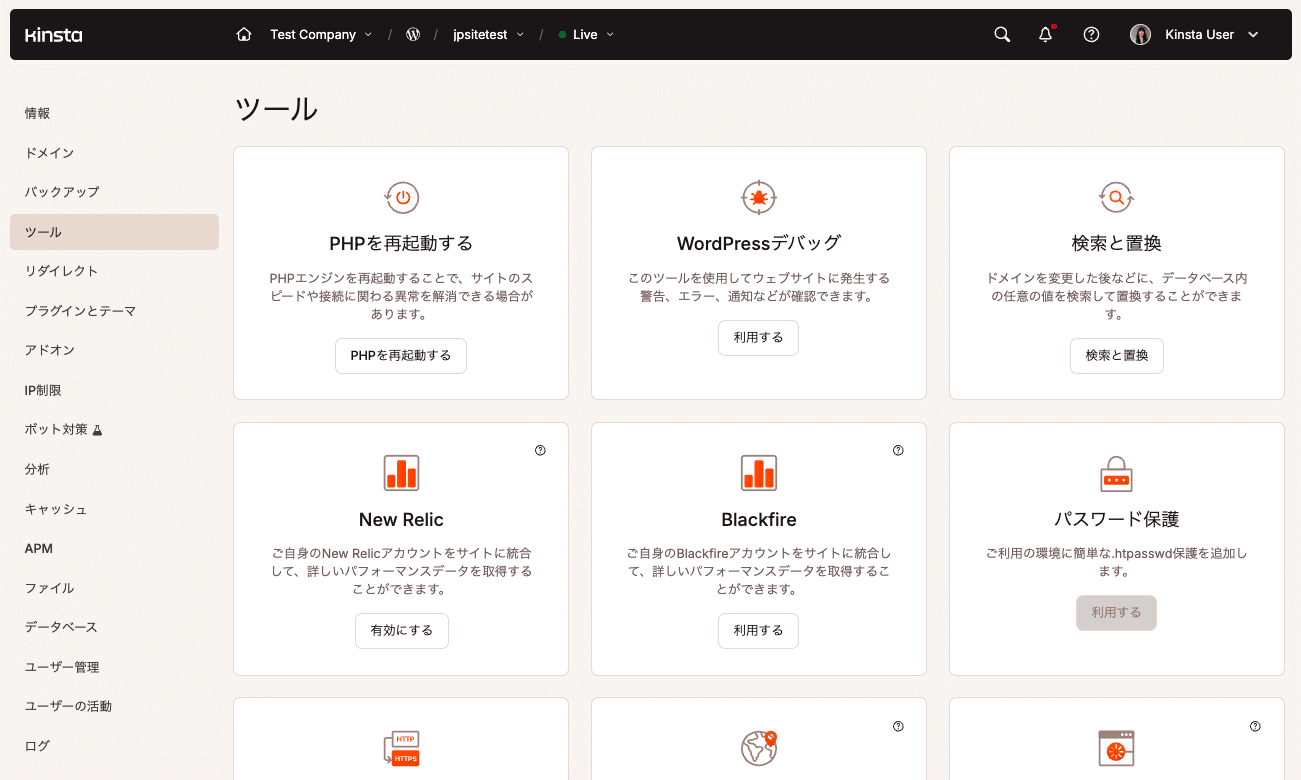1301x780 pixels.
Task: Click the password protection lock icon
Action: [x=1116, y=473]
